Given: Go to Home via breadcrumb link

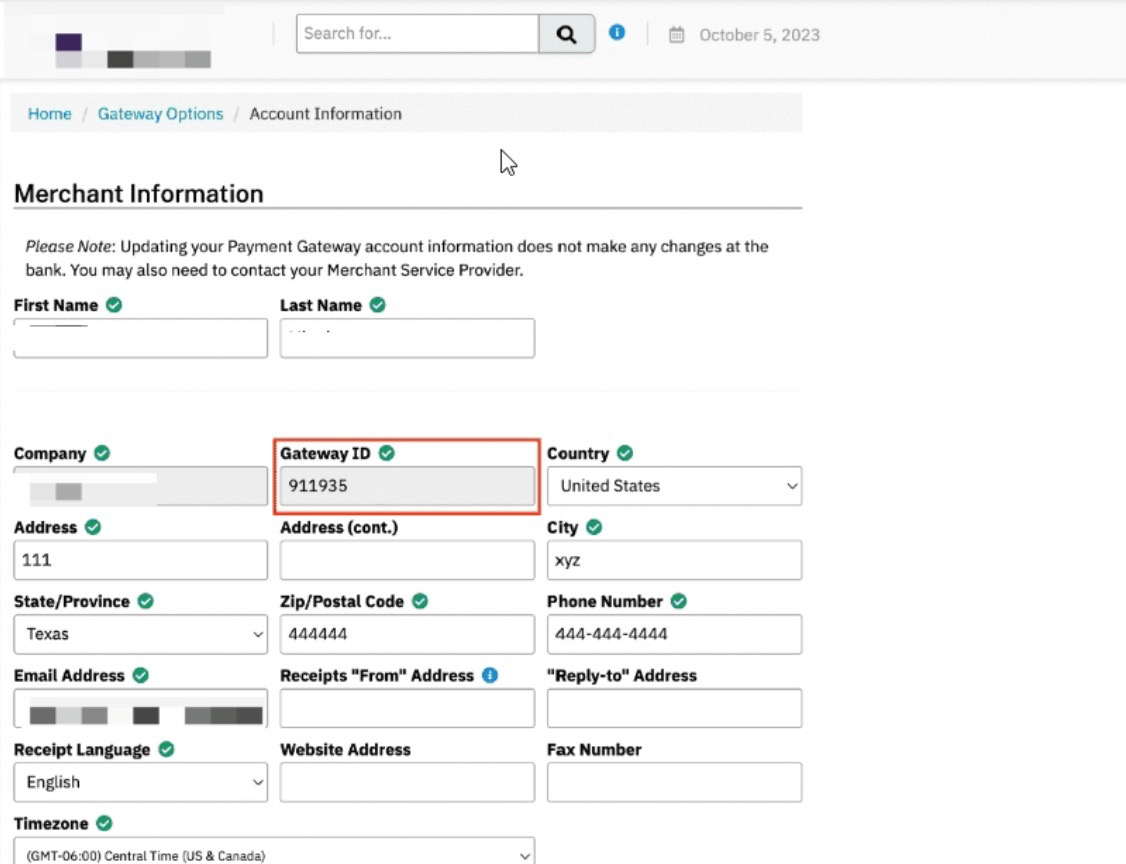Looking at the screenshot, I should point(49,114).
